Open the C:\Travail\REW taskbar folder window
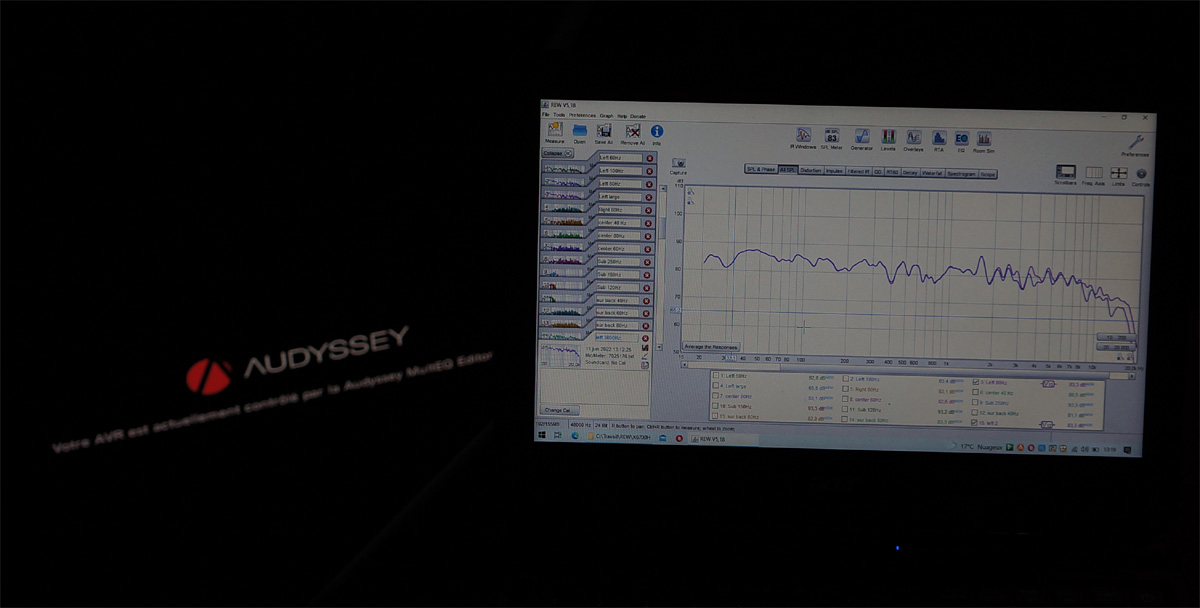 (619, 437)
